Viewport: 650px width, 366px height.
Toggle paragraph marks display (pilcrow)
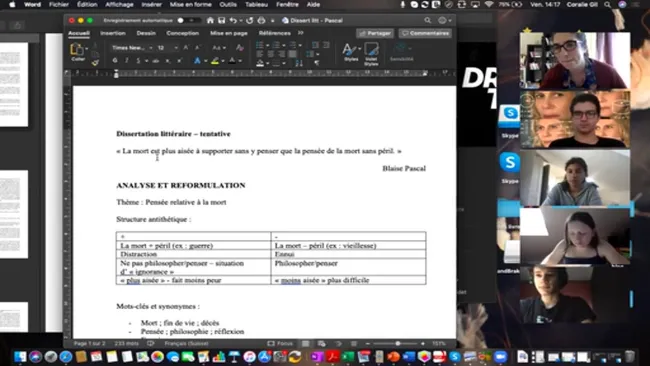coord(316,63)
